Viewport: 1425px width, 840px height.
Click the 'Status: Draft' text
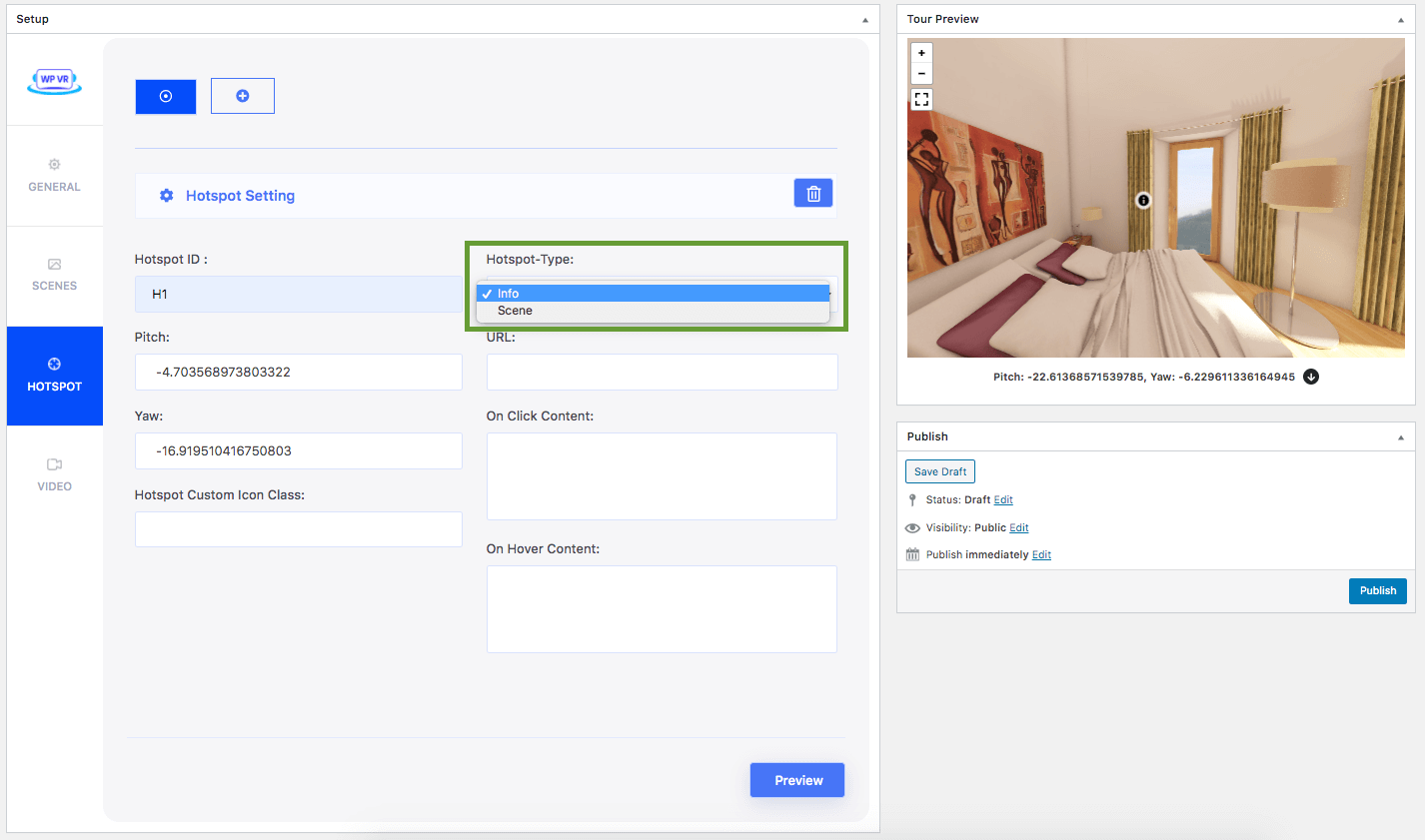(958, 500)
